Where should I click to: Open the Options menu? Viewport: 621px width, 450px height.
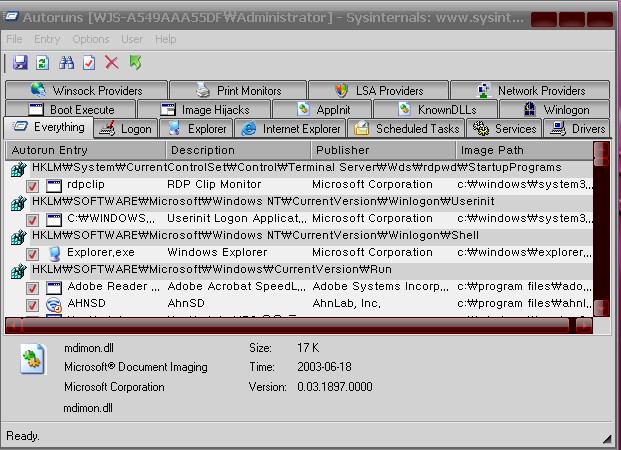91,39
